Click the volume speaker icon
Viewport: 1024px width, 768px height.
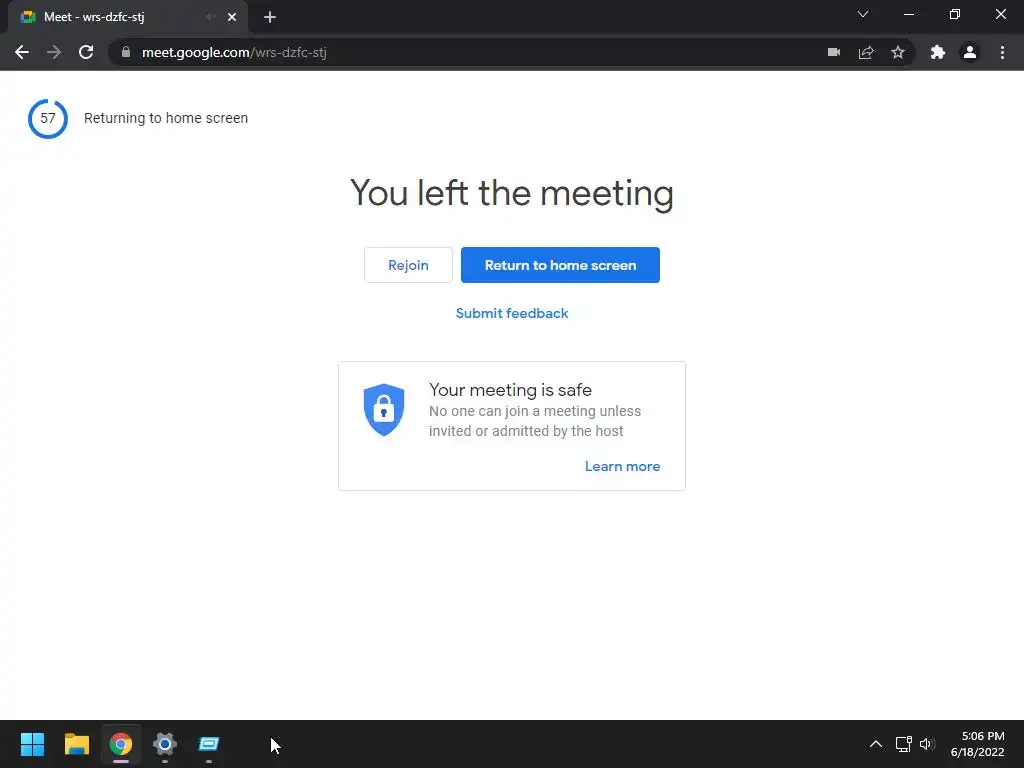[927, 744]
